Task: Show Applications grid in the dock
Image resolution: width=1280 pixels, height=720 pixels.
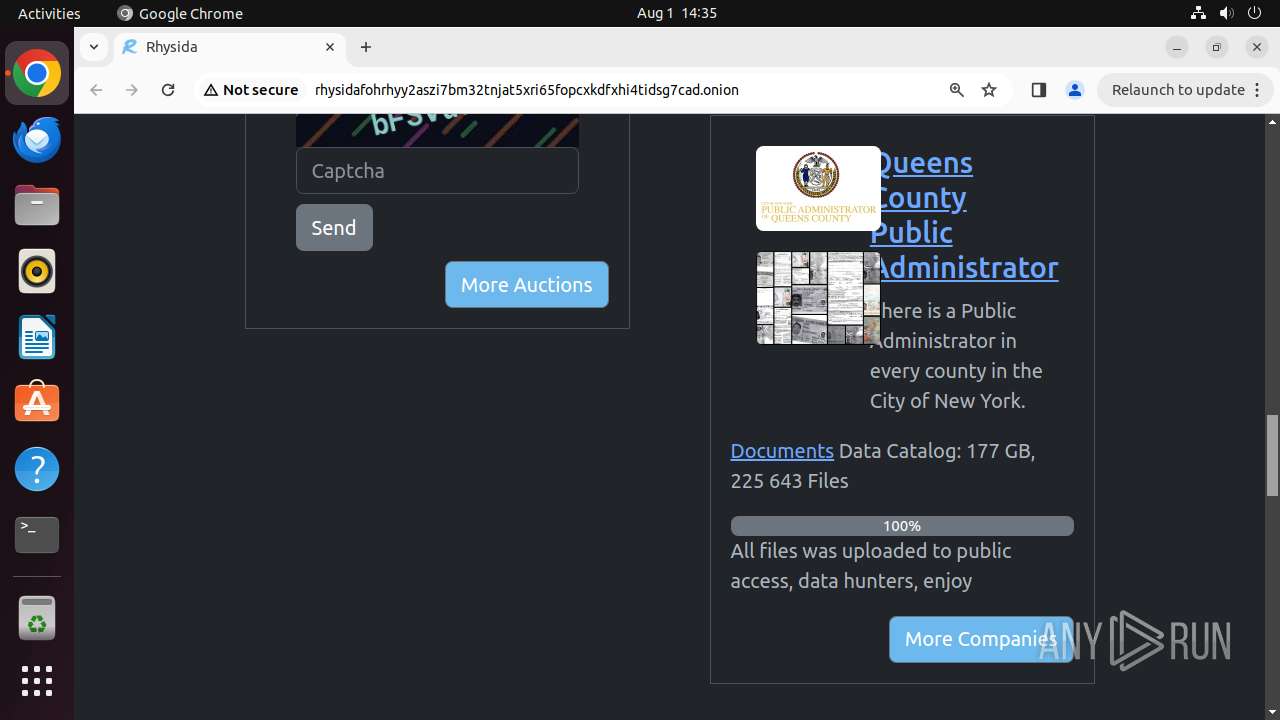Action: (x=37, y=681)
